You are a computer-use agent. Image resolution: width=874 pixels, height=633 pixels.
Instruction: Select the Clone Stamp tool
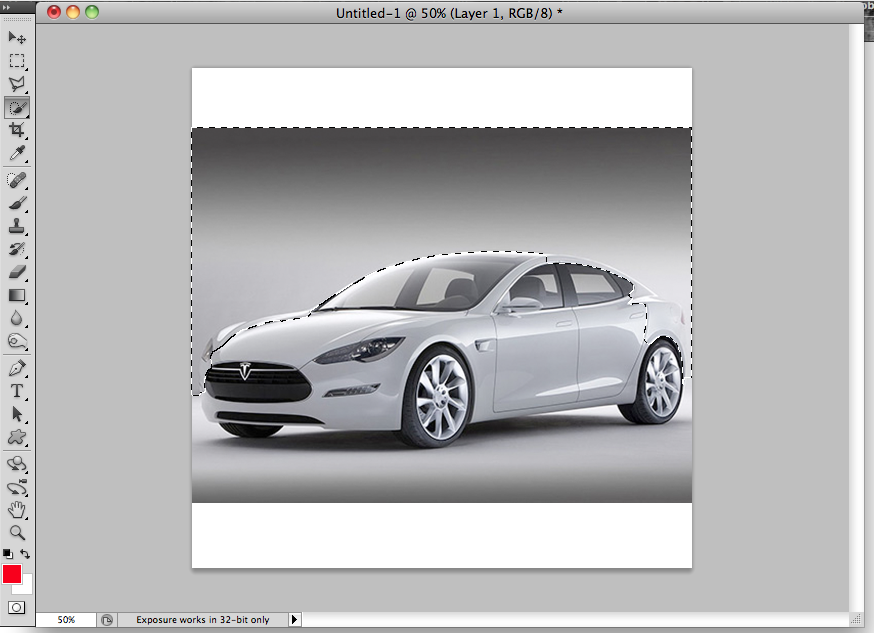click(17, 226)
